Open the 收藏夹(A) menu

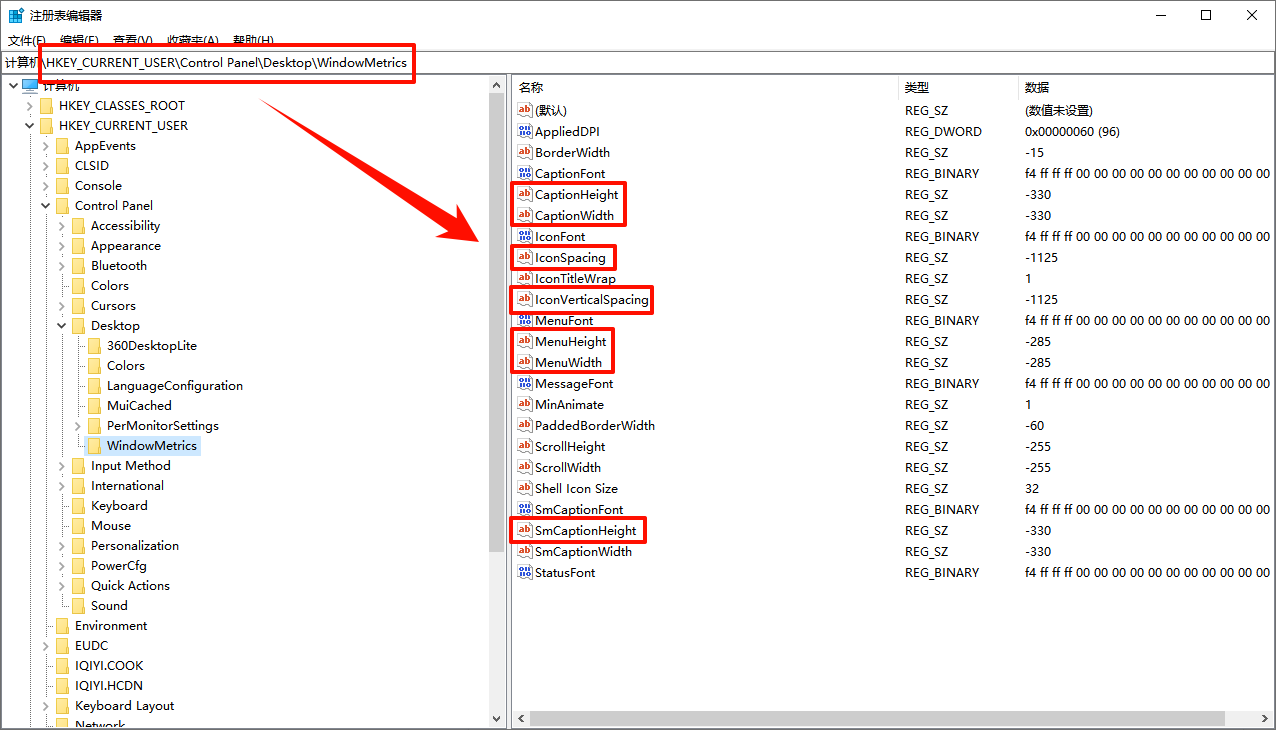pyautogui.click(x=193, y=41)
